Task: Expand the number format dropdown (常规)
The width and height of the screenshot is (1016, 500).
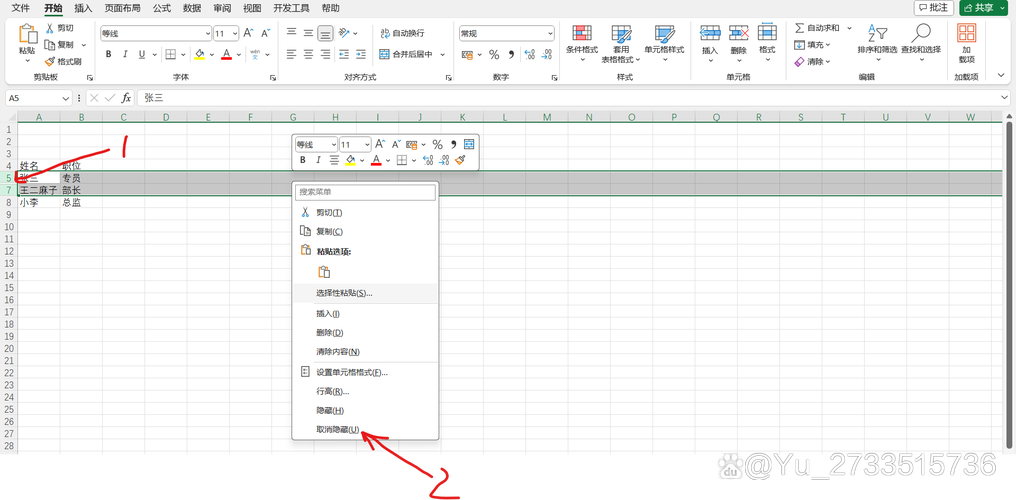Action: tap(549, 33)
